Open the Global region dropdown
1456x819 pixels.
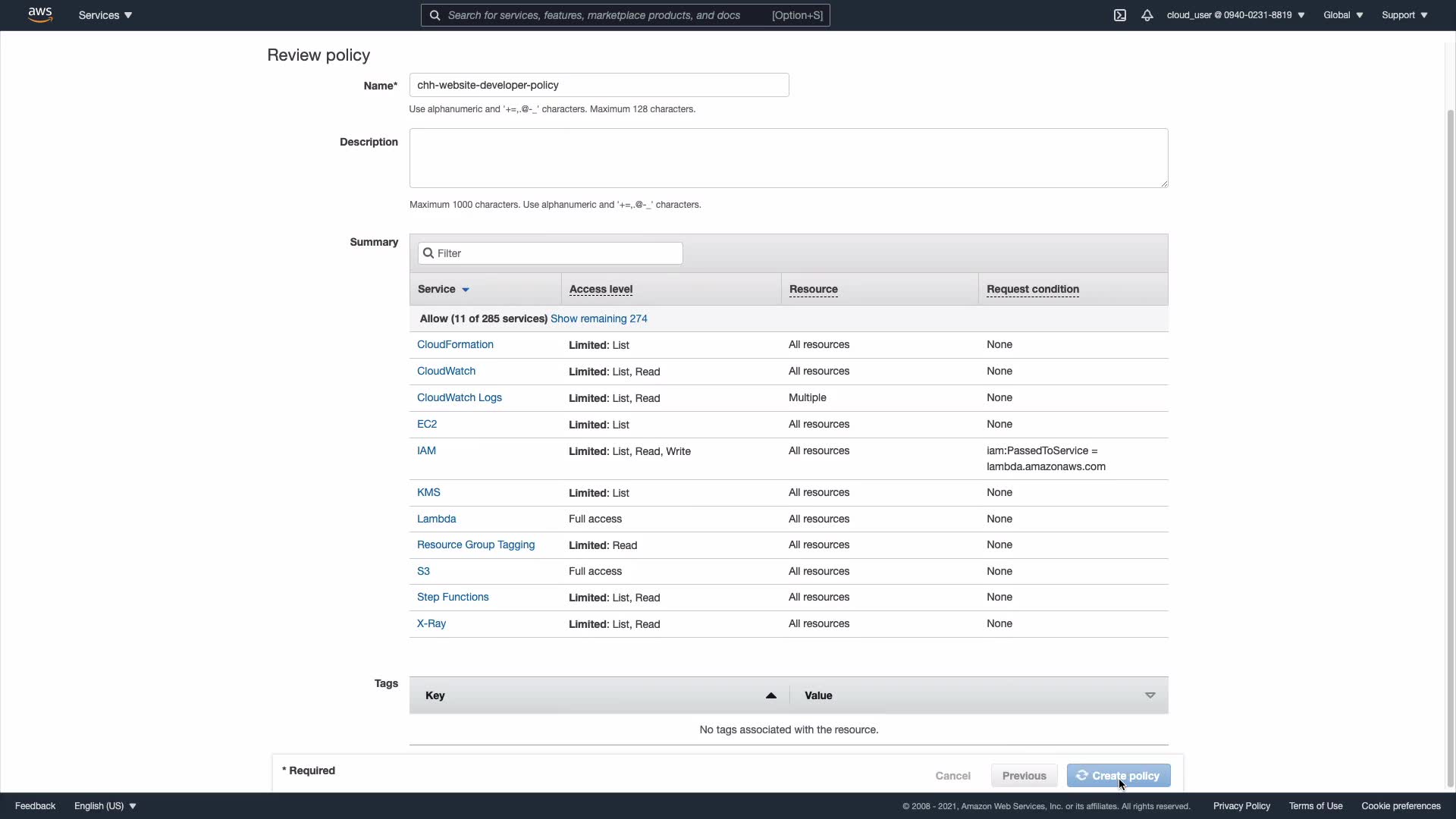[x=1342, y=15]
